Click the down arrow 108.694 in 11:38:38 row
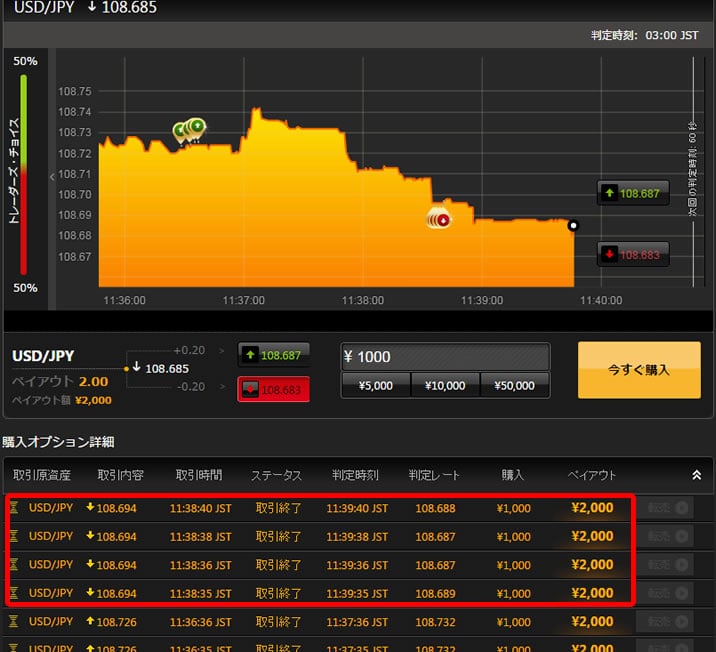This screenshot has width=716, height=652. [x=111, y=536]
